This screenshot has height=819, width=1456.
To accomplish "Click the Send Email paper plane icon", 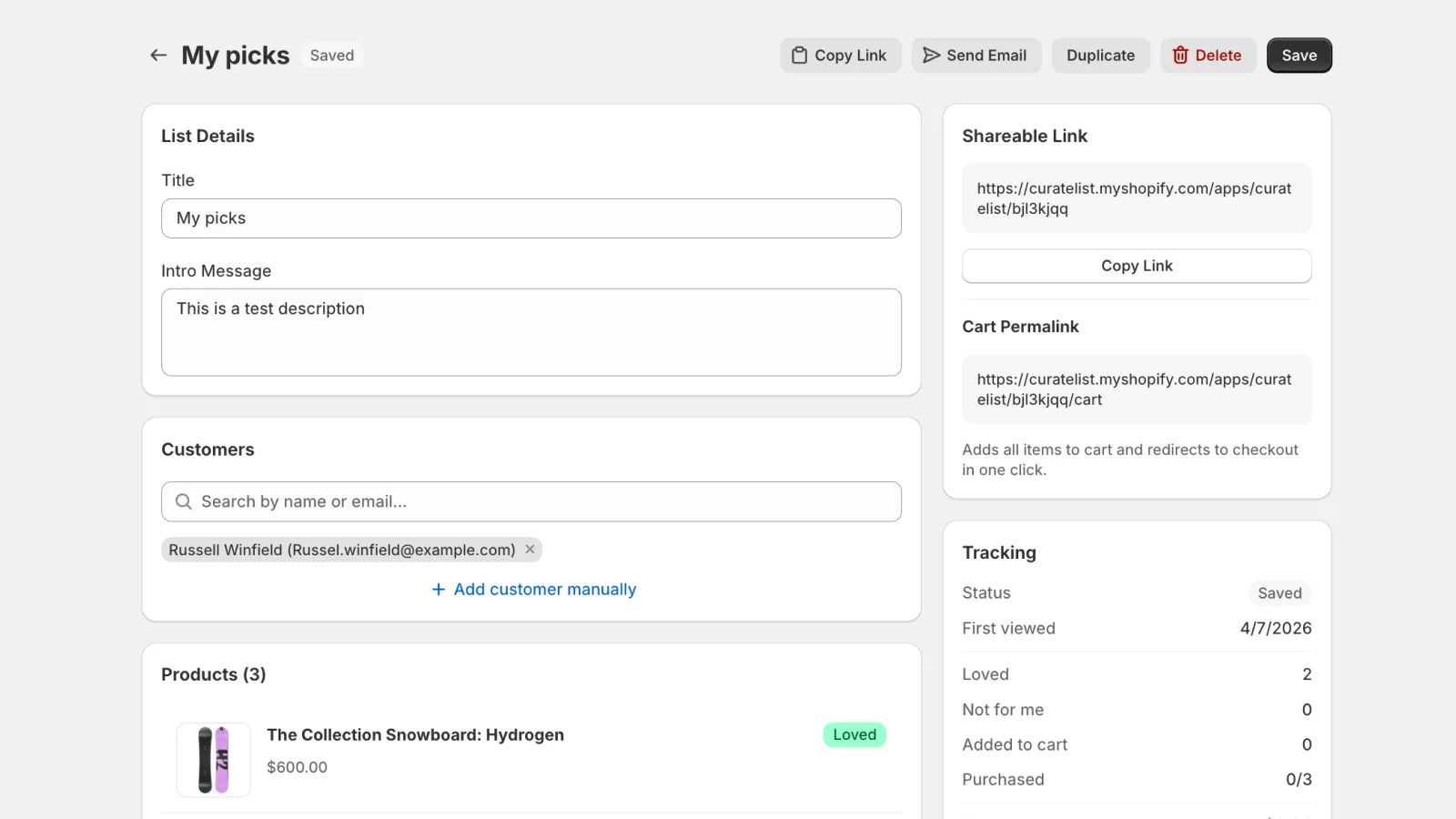I will click(931, 55).
